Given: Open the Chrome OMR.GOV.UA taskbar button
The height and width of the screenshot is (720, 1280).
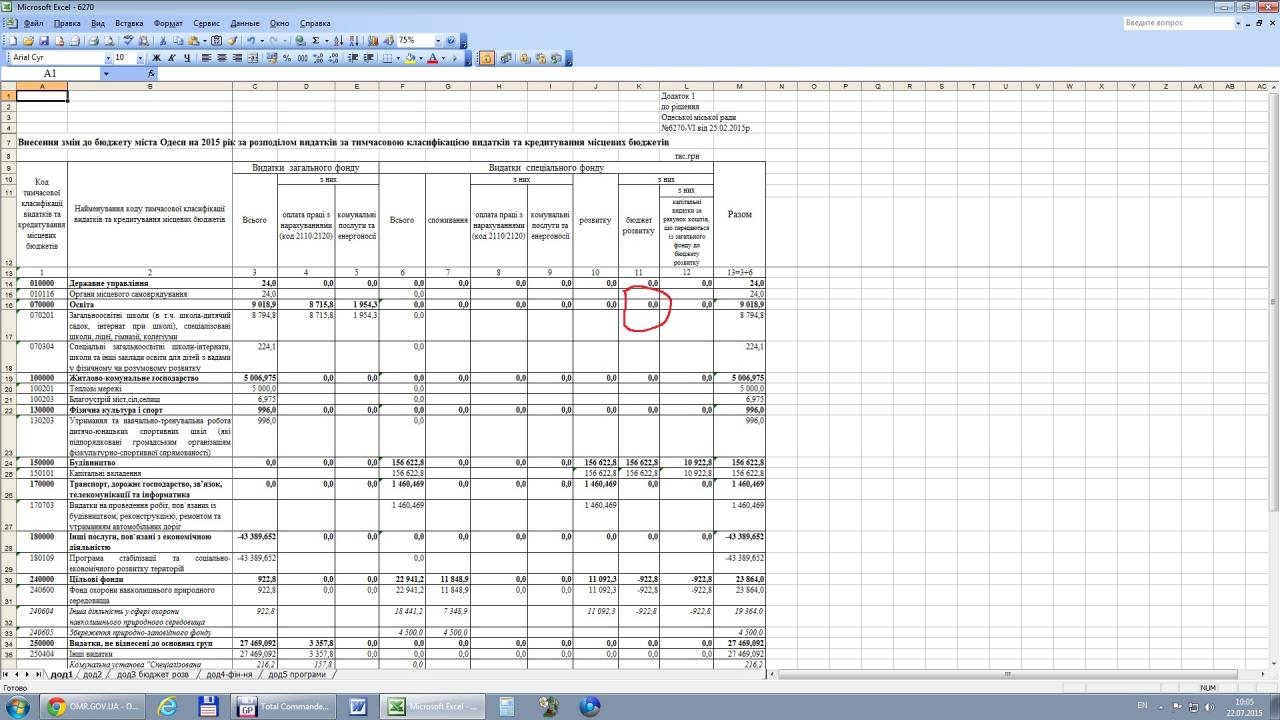Looking at the screenshot, I should (x=95, y=706).
